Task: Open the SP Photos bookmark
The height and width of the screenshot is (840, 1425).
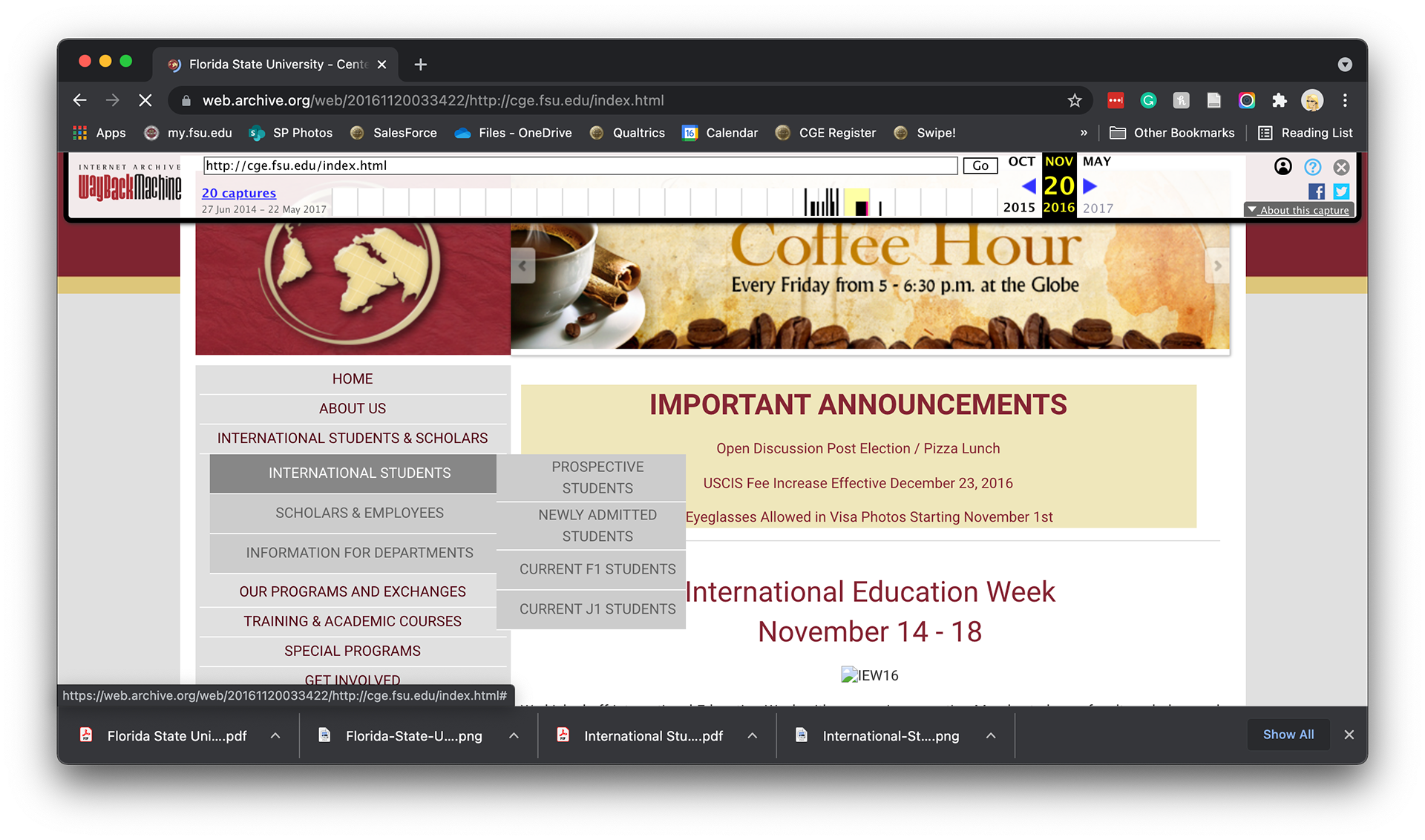Action: point(291,133)
